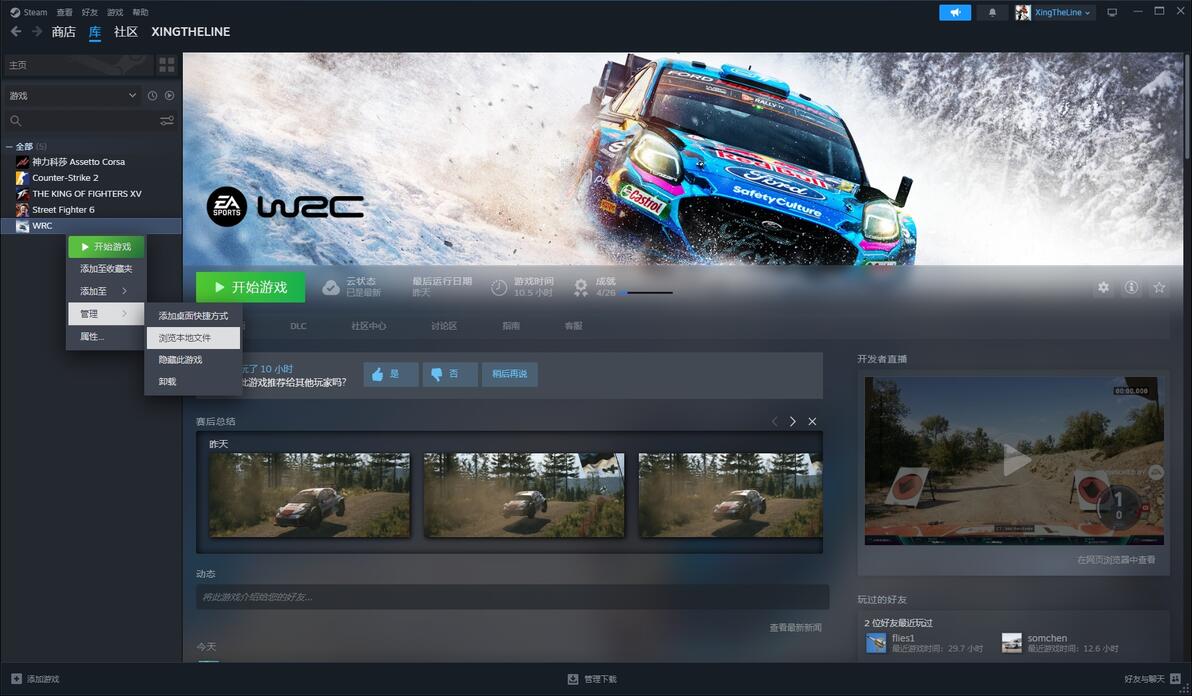Screen dimensions: 1192x696
Task: Open friend flies1 avatar
Action: pos(876,643)
